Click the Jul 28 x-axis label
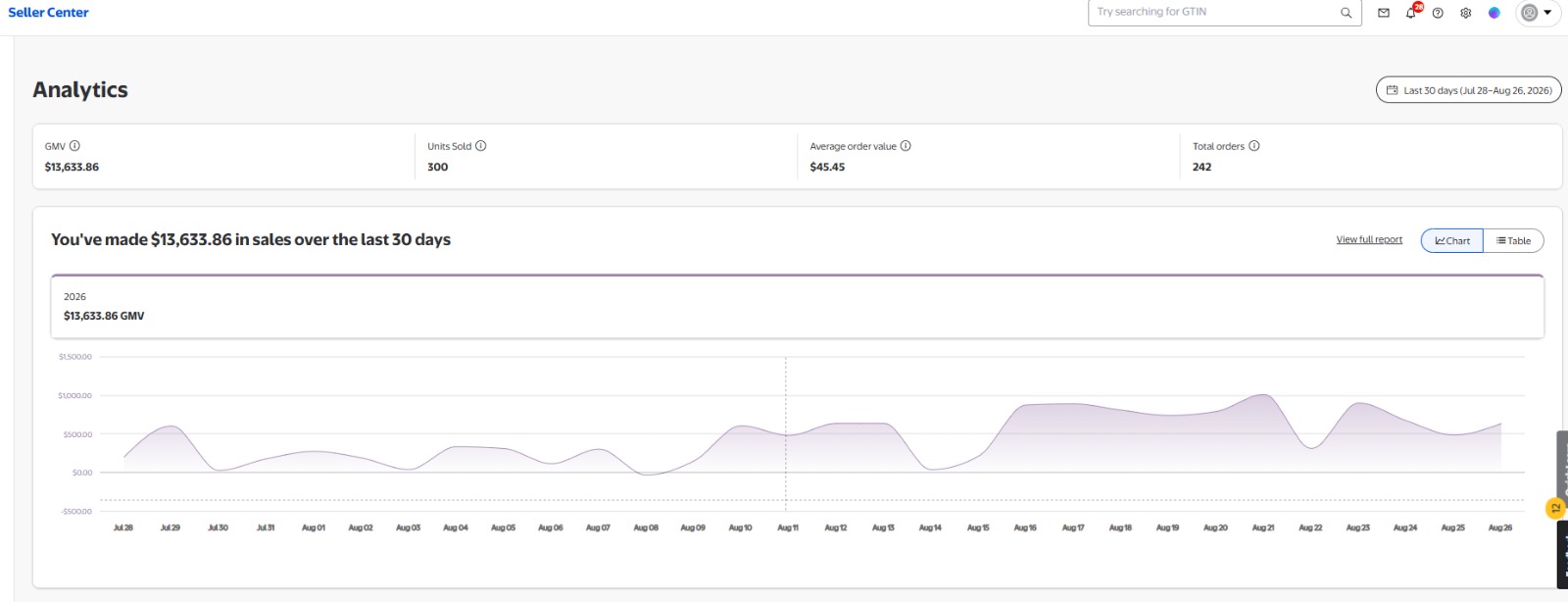The height and width of the screenshot is (602, 1568). 122,527
